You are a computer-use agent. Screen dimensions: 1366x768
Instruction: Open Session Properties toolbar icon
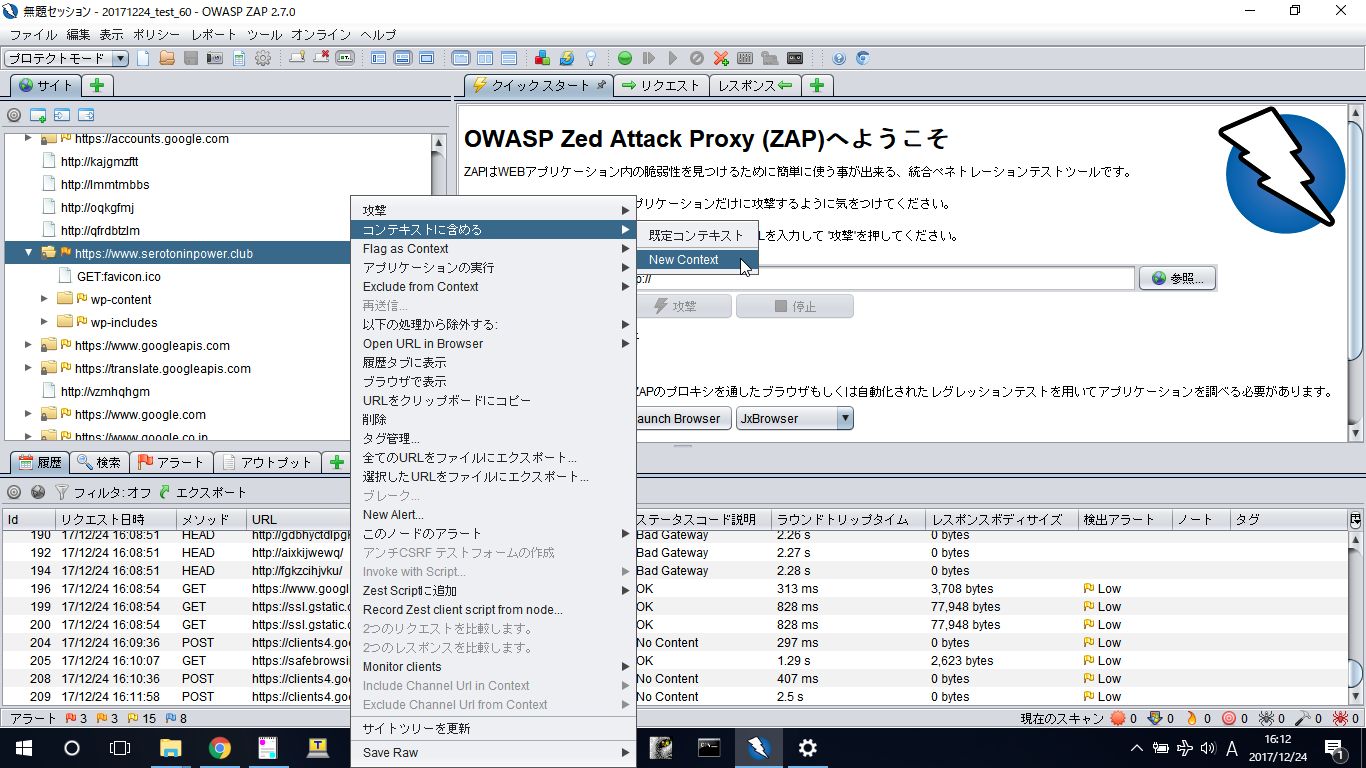click(239, 58)
